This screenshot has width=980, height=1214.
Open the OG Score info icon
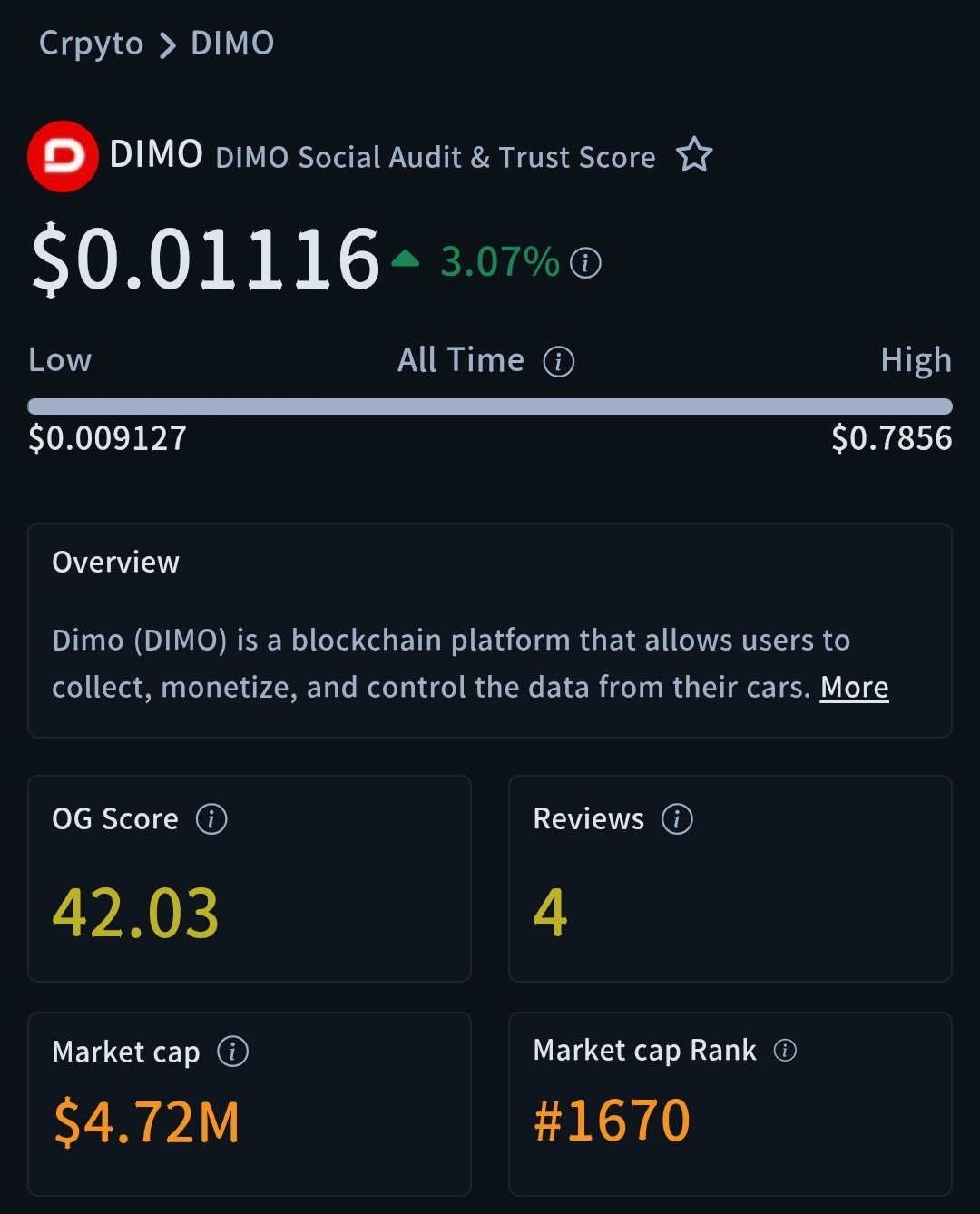click(211, 819)
